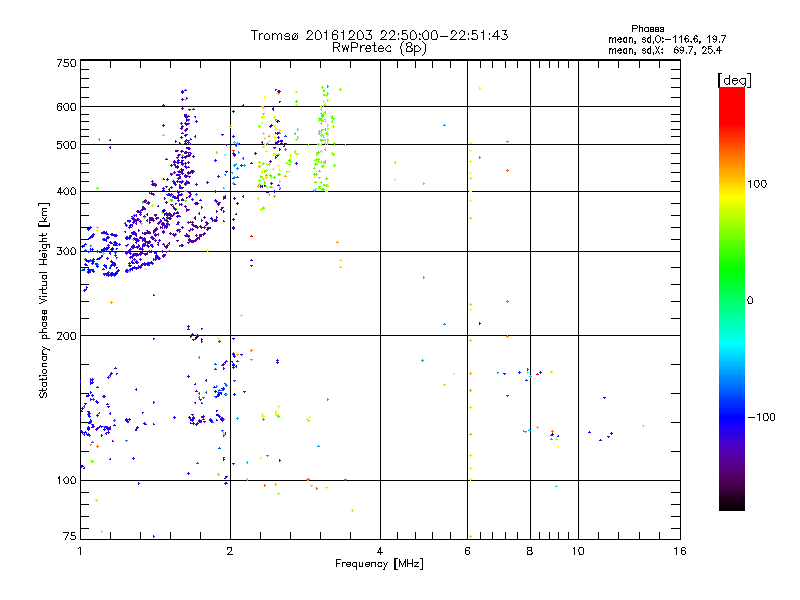Click y-axis tick label 300
Image resolution: width=800 pixels, height=600 pixels.
coord(66,251)
